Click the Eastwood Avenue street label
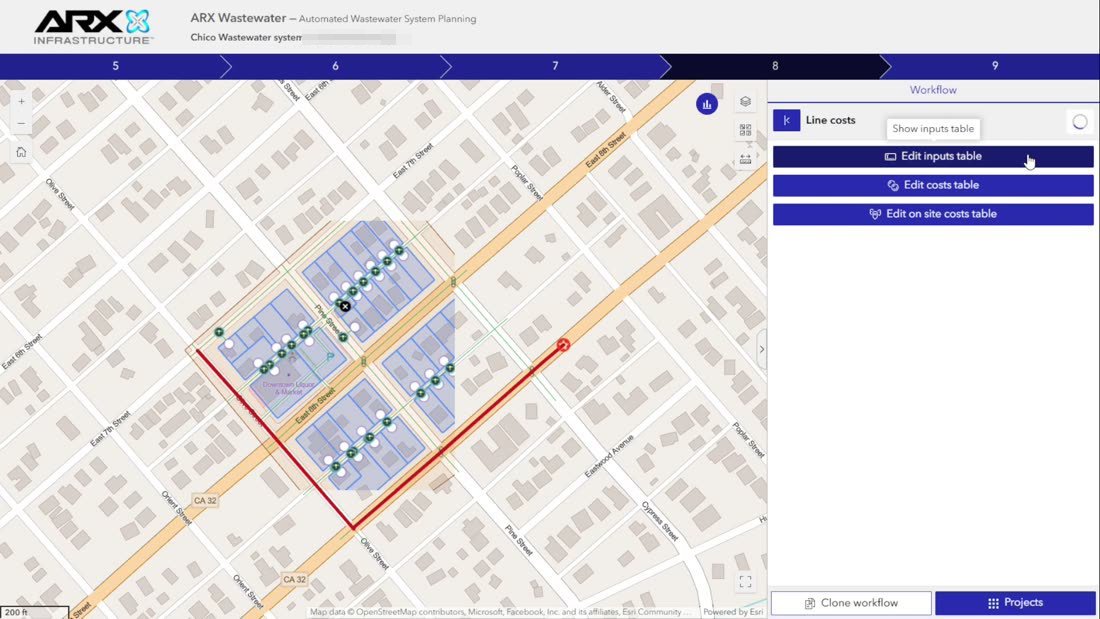Screen dimensions: 1100x619 [x=609, y=456]
